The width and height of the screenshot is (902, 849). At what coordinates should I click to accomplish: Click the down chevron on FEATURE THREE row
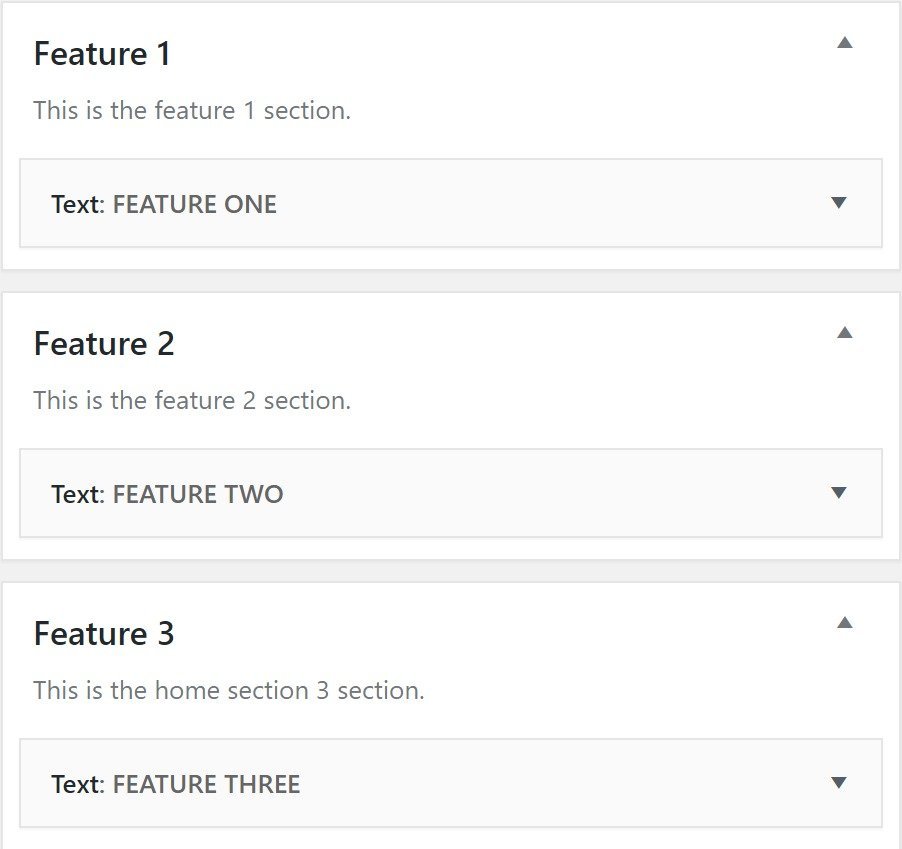click(x=838, y=784)
